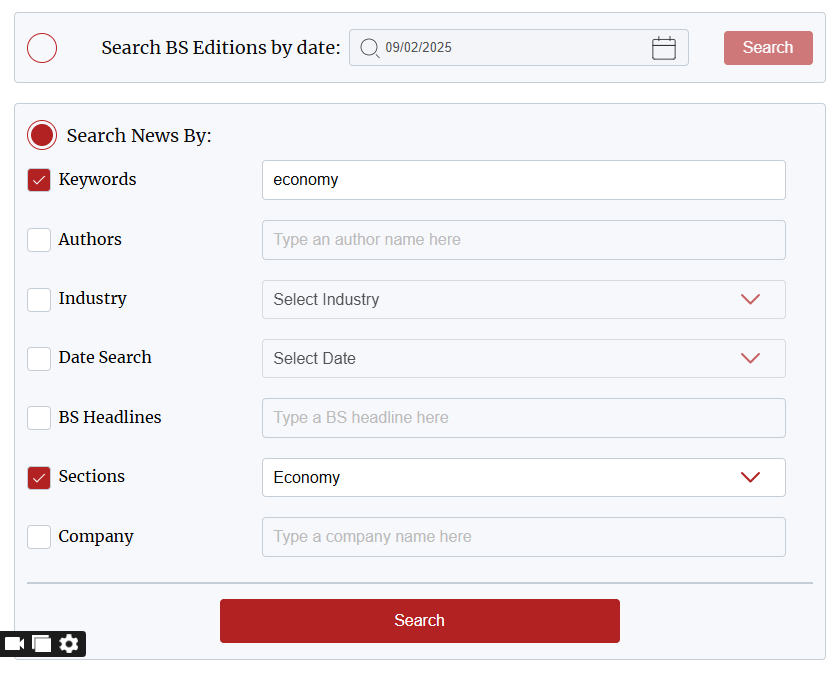Open the calendar date picker icon
The height and width of the screenshot is (676, 835).
pyautogui.click(x=664, y=48)
